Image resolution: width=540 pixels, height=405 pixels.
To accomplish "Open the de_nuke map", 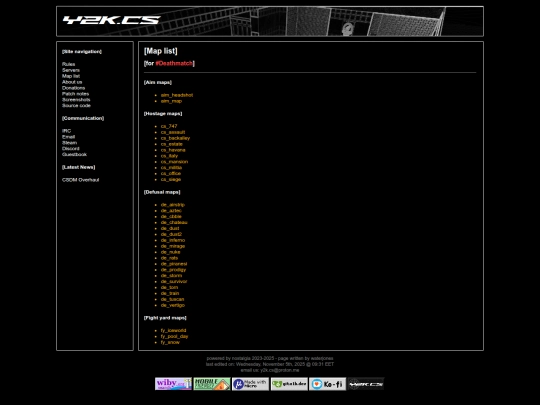I will [x=170, y=252].
